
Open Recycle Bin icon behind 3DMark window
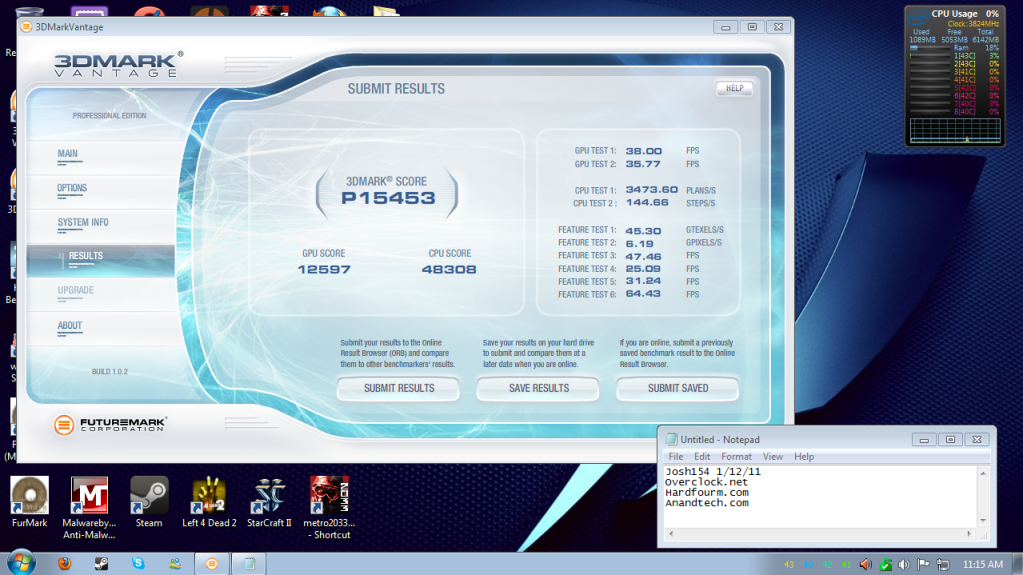(x=29, y=12)
